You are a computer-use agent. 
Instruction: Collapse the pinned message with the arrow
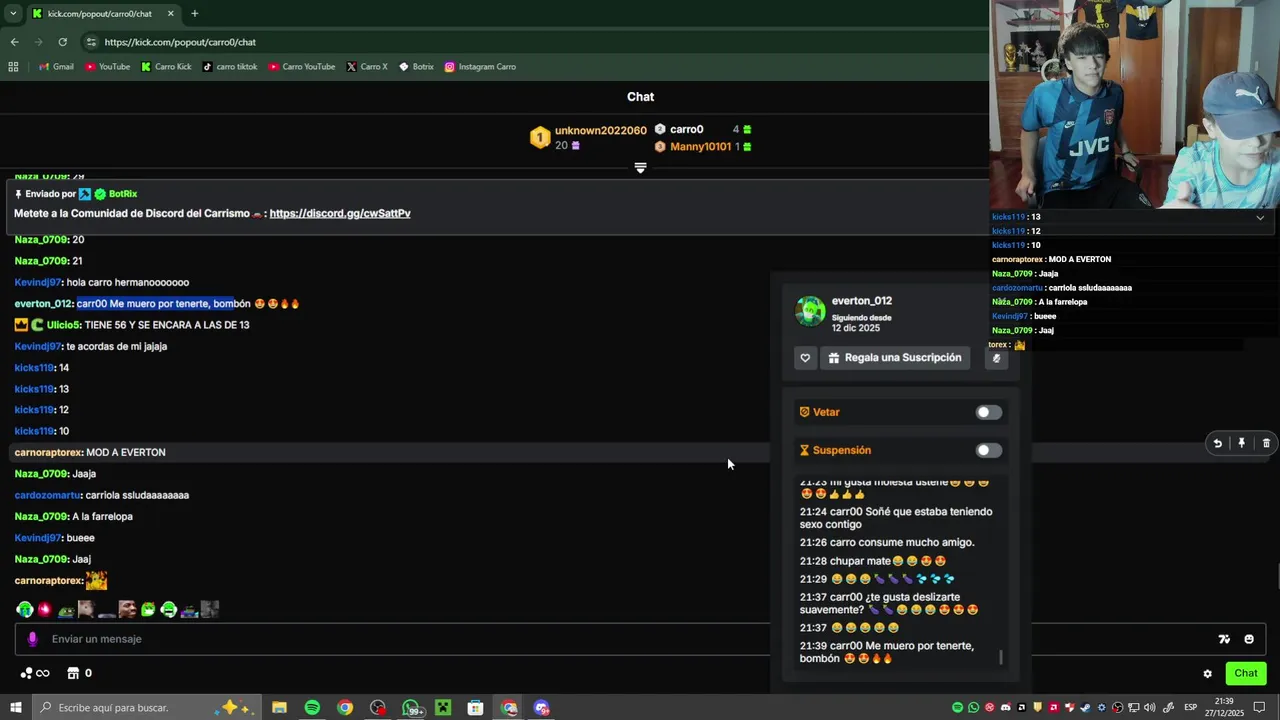pyautogui.click(x=640, y=168)
